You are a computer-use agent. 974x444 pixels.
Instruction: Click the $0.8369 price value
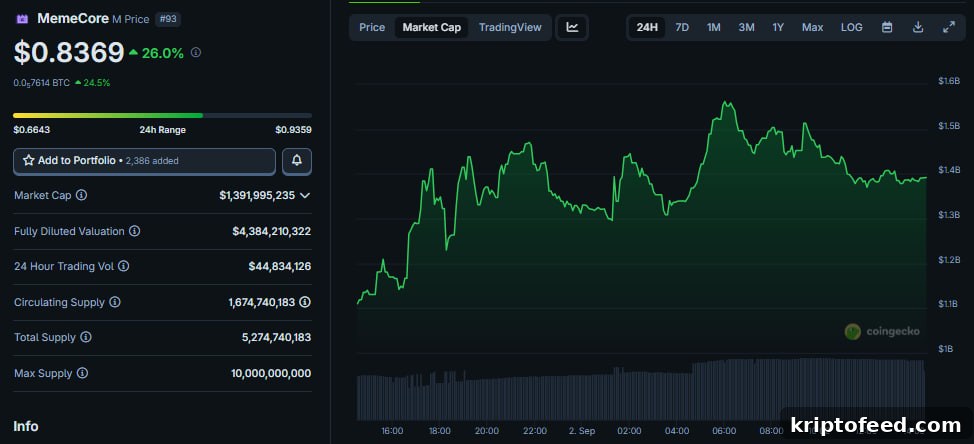[69, 53]
